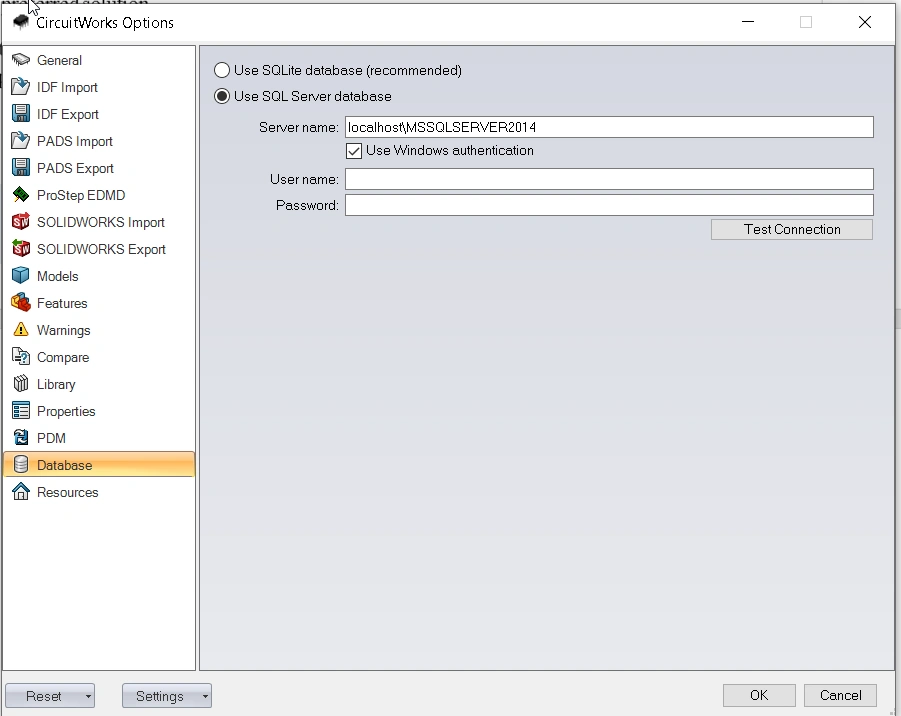
Task: Open the Models options page
Action: pos(99,276)
